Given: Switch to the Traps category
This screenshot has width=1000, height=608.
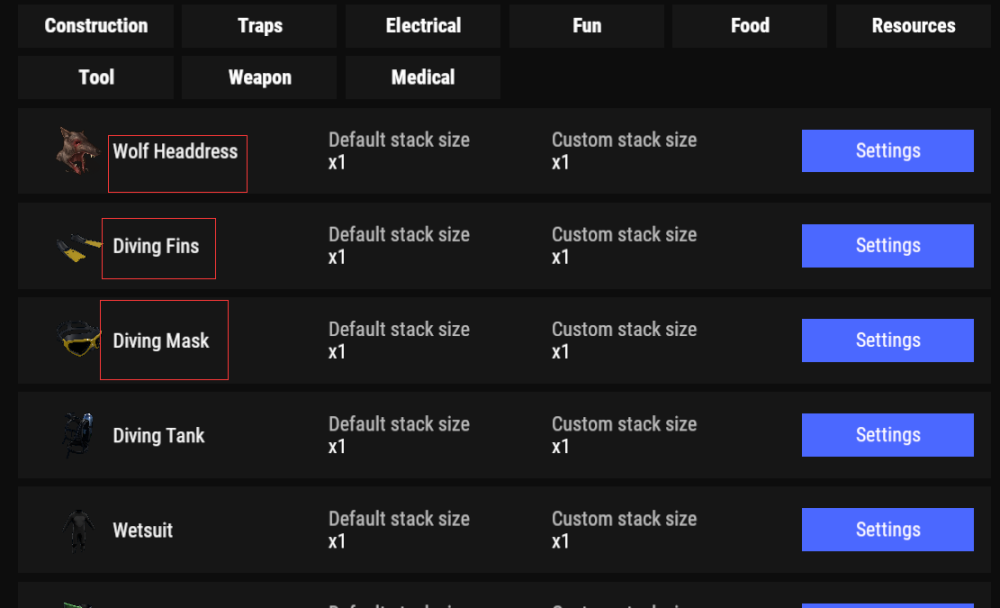Looking at the screenshot, I should tap(260, 26).
